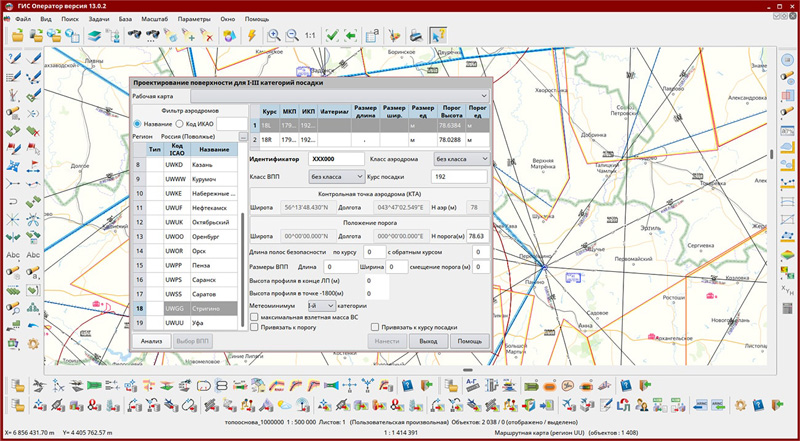
Task: Select the 'Саратов' row in aerodrome list
Action: coord(185,295)
